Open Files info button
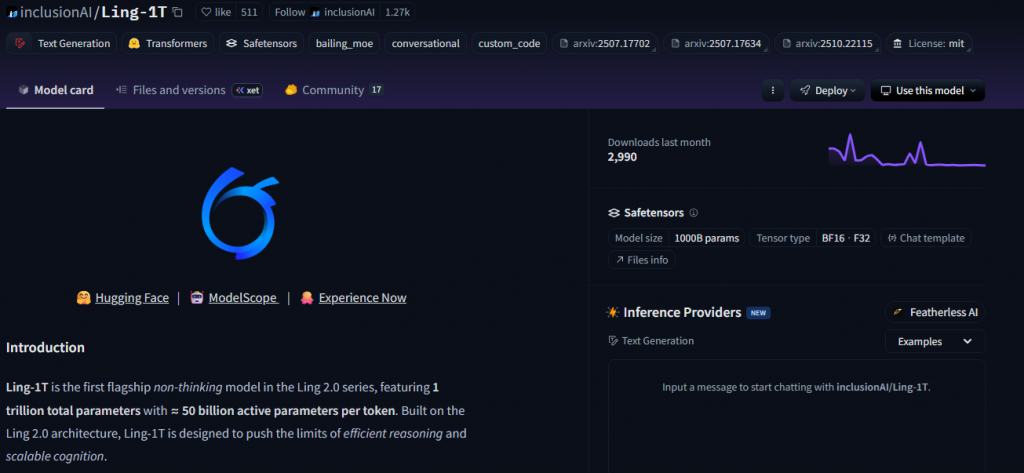This screenshot has width=1024, height=473. pos(642,260)
